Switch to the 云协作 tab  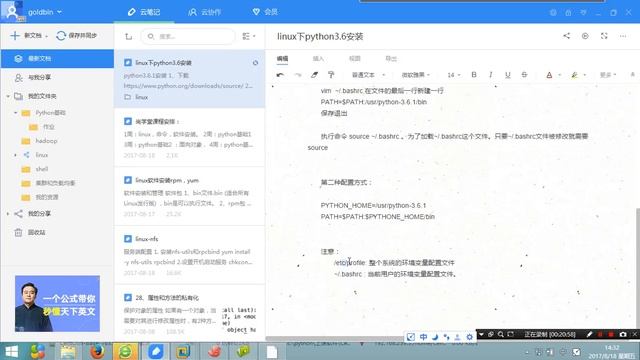[204, 12]
